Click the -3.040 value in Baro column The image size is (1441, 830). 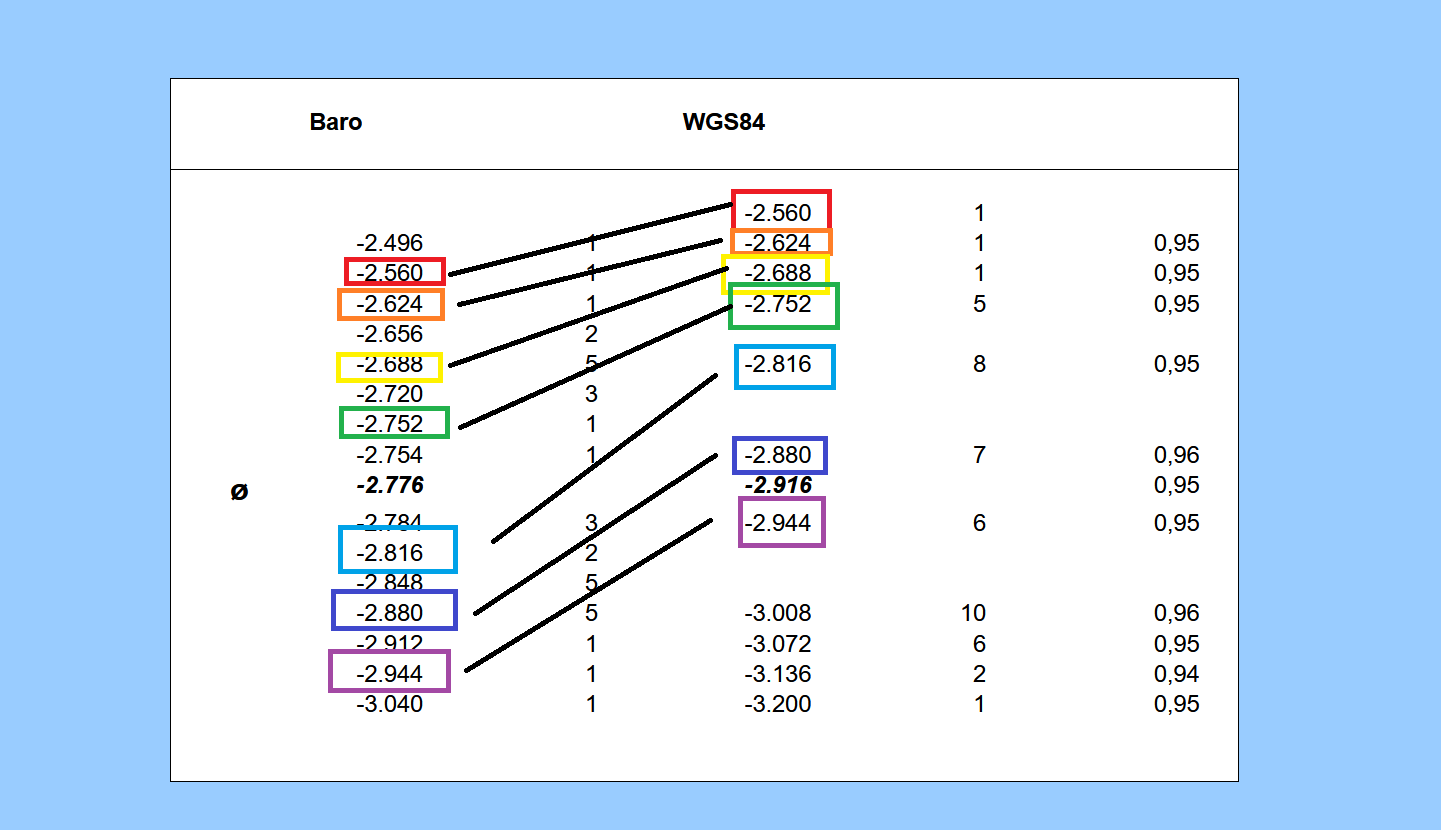(x=390, y=704)
